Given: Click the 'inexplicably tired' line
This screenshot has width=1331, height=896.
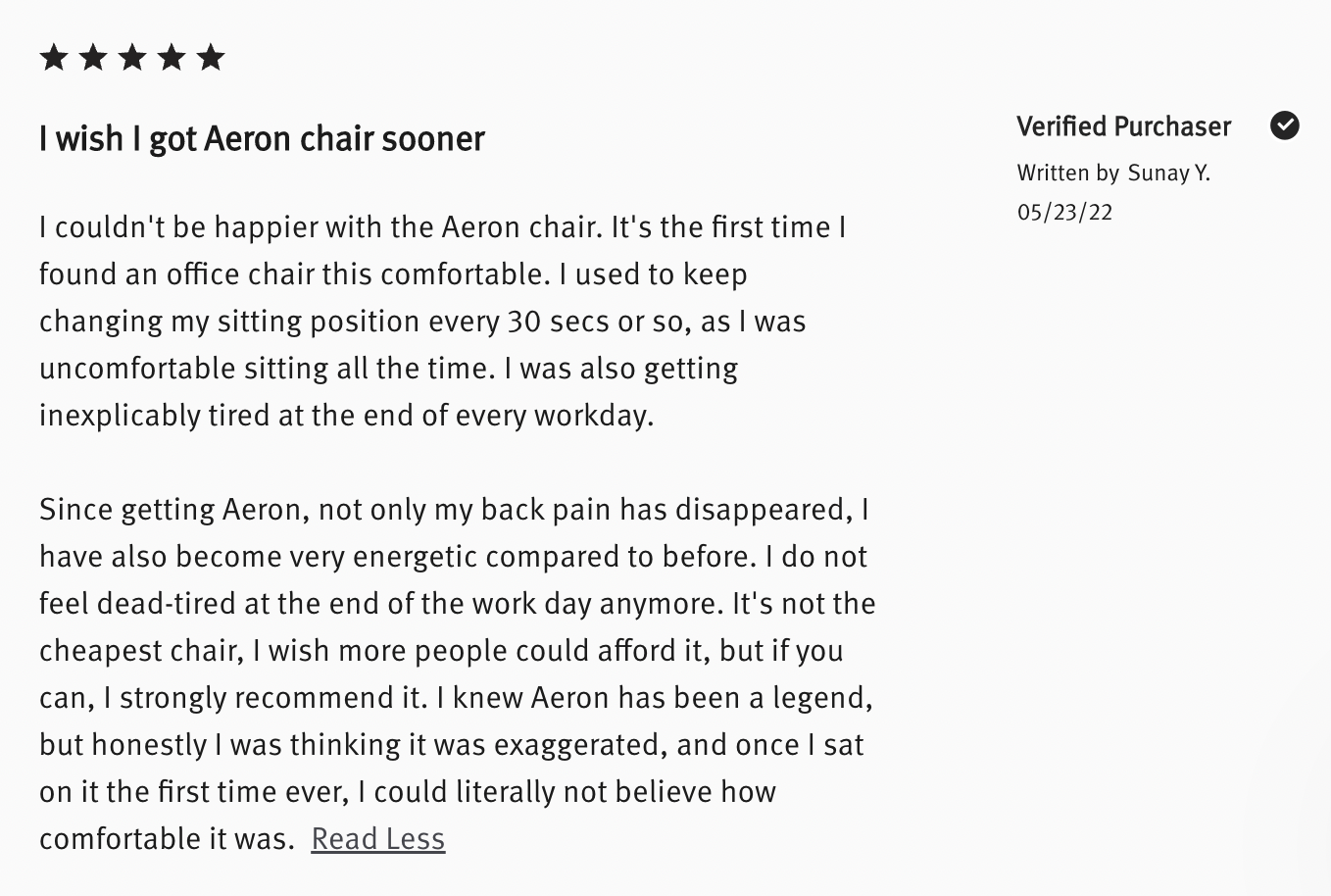Looking at the screenshot, I should 346,416.
